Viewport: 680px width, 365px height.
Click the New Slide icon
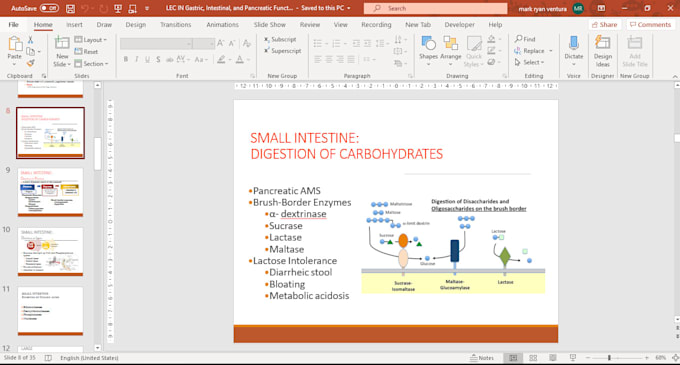coord(62,44)
